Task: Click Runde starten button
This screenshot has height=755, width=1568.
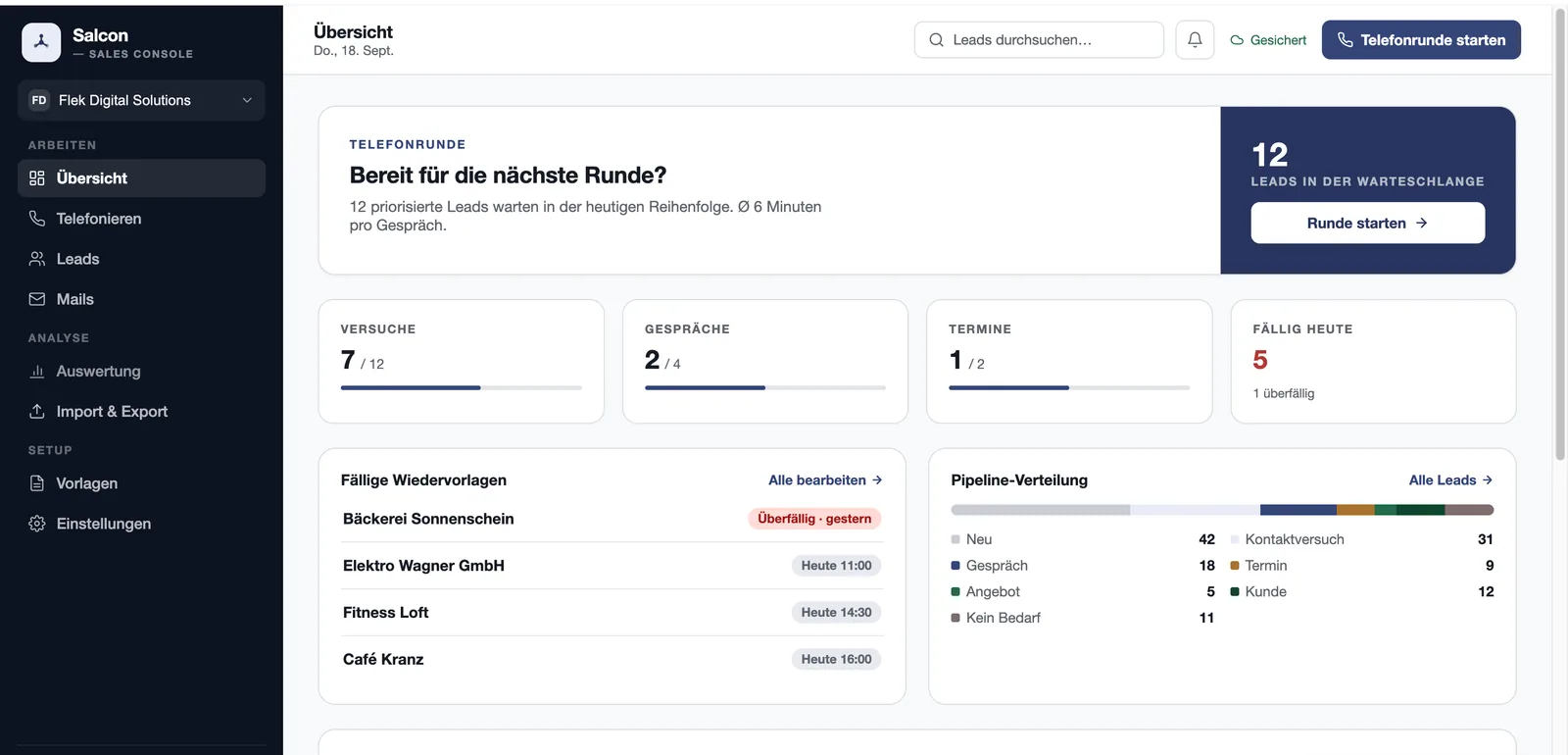Action: [1367, 223]
